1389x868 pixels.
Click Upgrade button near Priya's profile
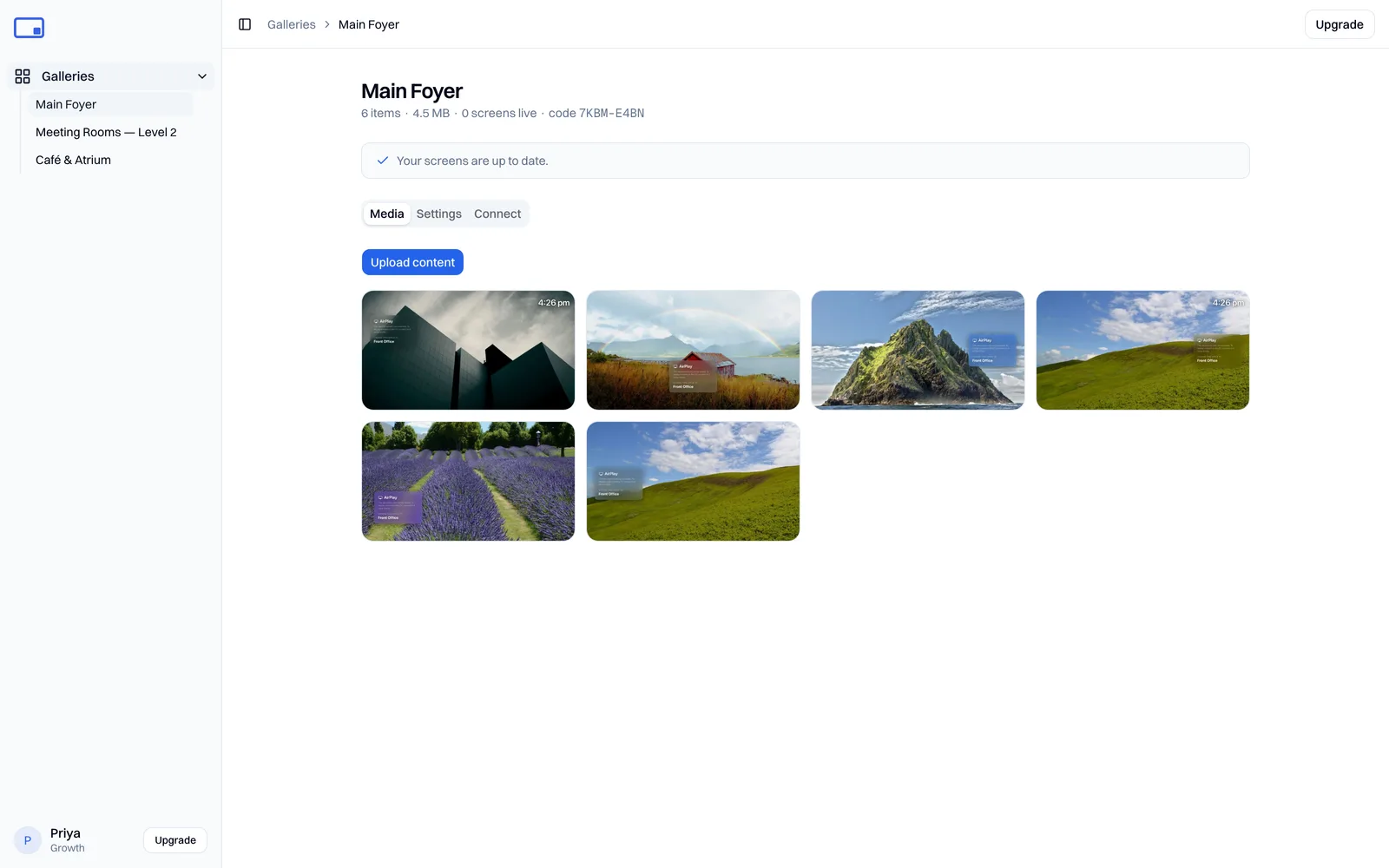tap(175, 840)
